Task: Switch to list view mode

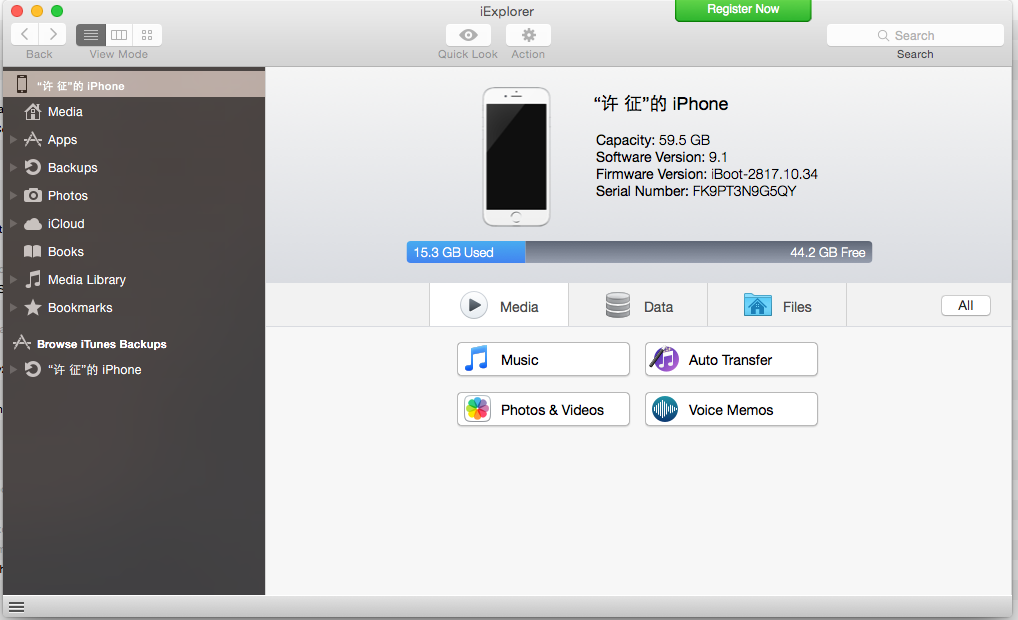Action: (91, 35)
